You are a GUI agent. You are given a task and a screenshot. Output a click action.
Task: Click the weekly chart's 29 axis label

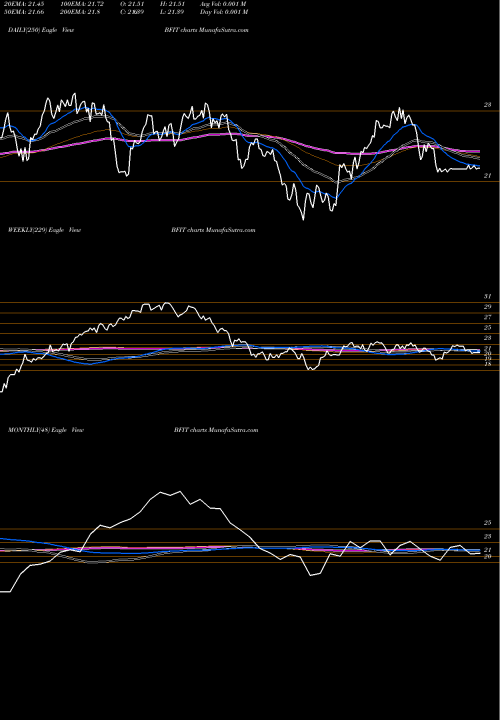pyautogui.click(x=488, y=307)
